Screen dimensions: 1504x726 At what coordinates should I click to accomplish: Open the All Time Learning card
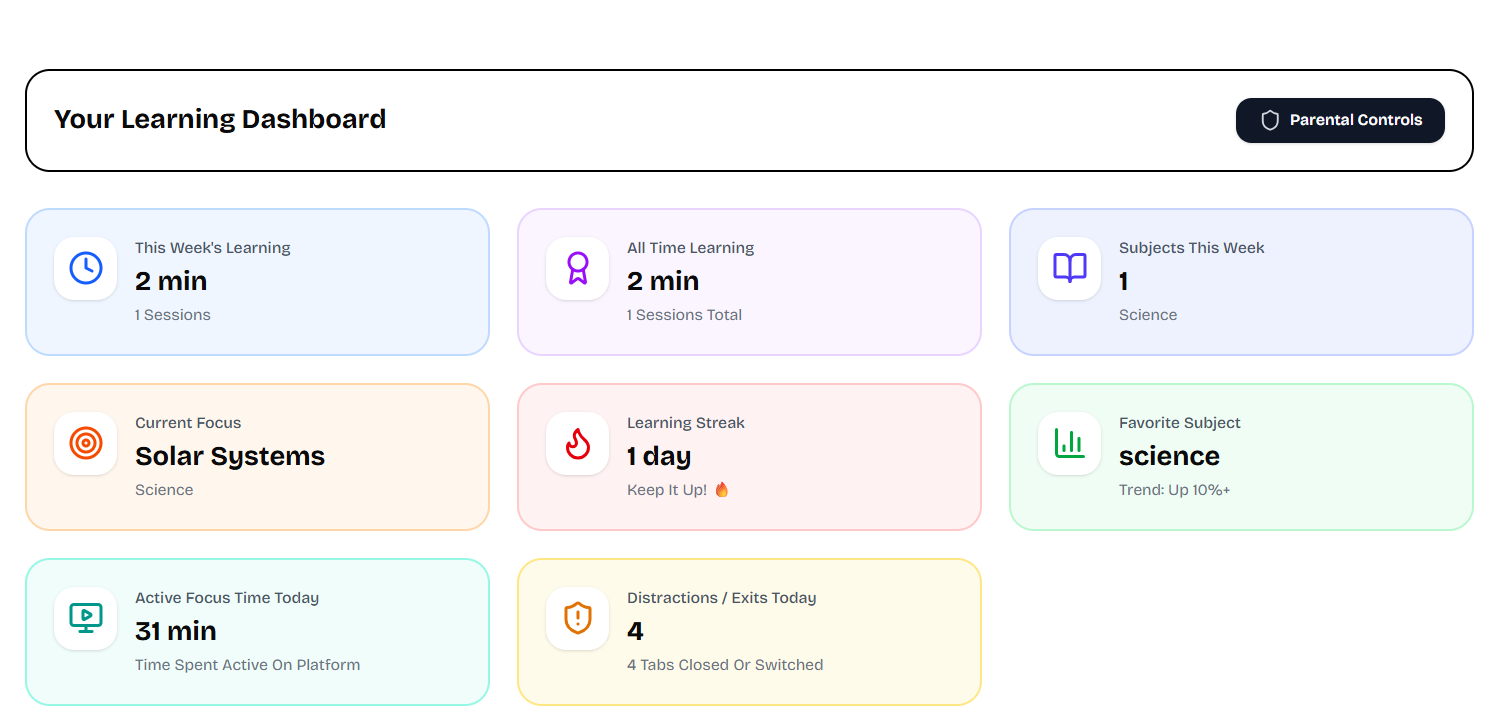click(x=750, y=281)
